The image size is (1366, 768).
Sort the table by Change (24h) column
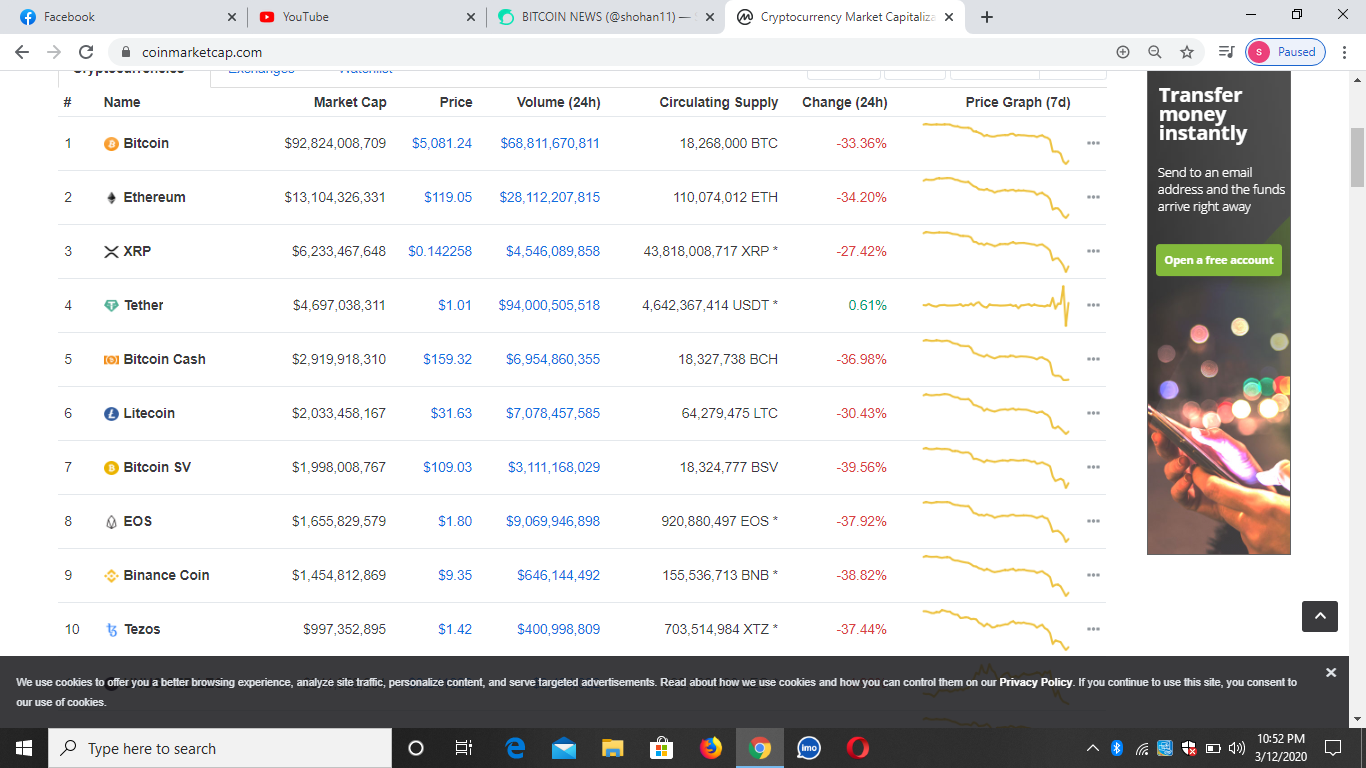[844, 102]
